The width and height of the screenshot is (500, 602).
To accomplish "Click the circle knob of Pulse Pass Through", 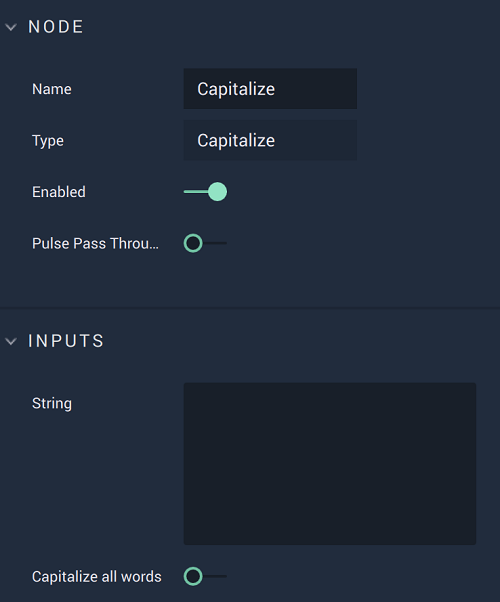I will [x=193, y=243].
